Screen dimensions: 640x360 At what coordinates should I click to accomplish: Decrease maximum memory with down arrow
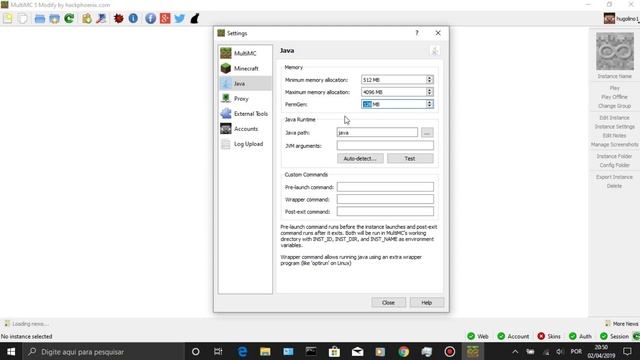[429, 94]
